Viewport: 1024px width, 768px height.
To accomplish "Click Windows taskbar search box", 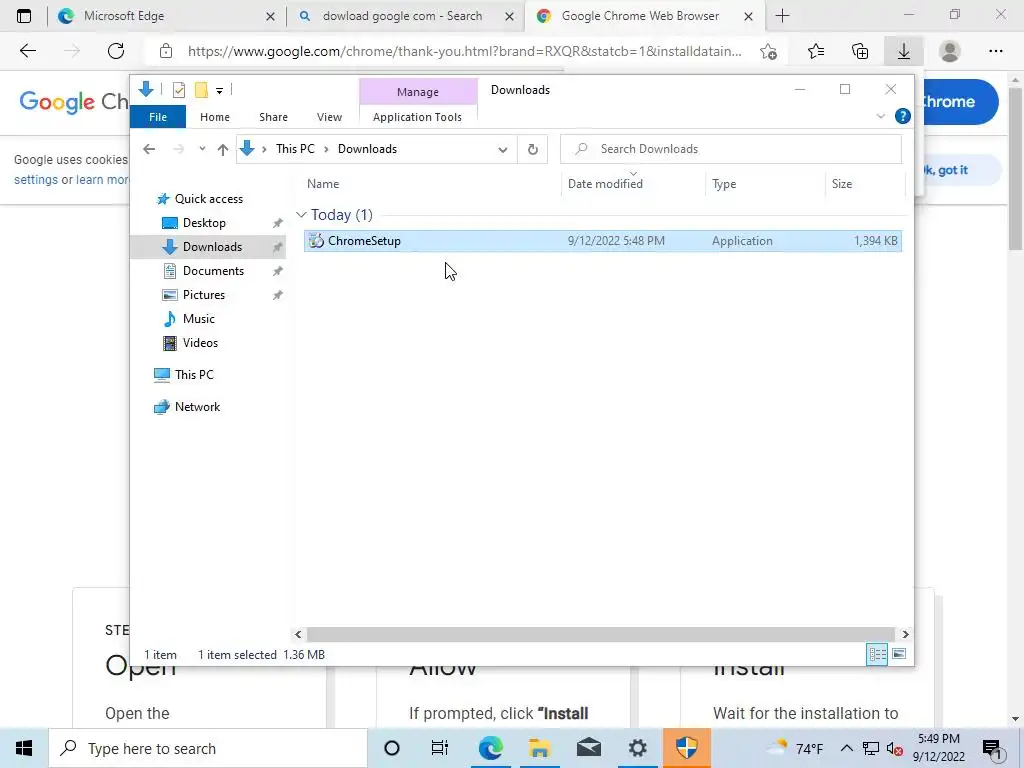I will [x=208, y=748].
